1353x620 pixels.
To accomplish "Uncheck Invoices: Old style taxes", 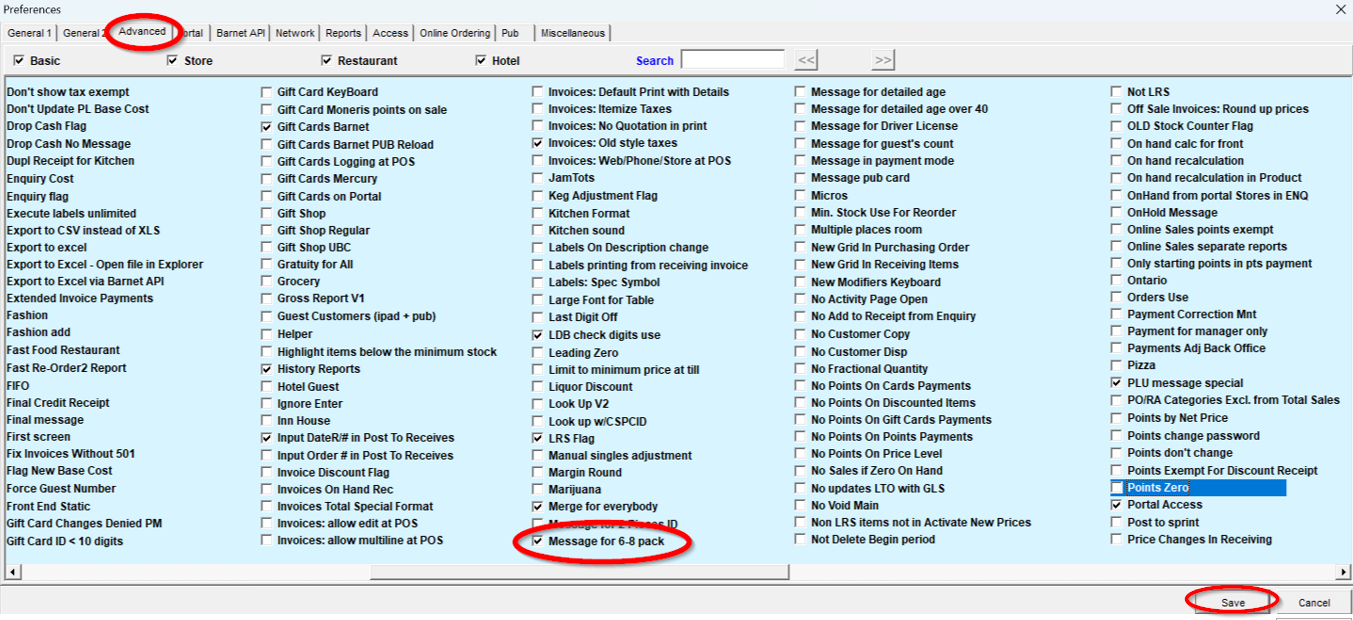I will click(538, 143).
